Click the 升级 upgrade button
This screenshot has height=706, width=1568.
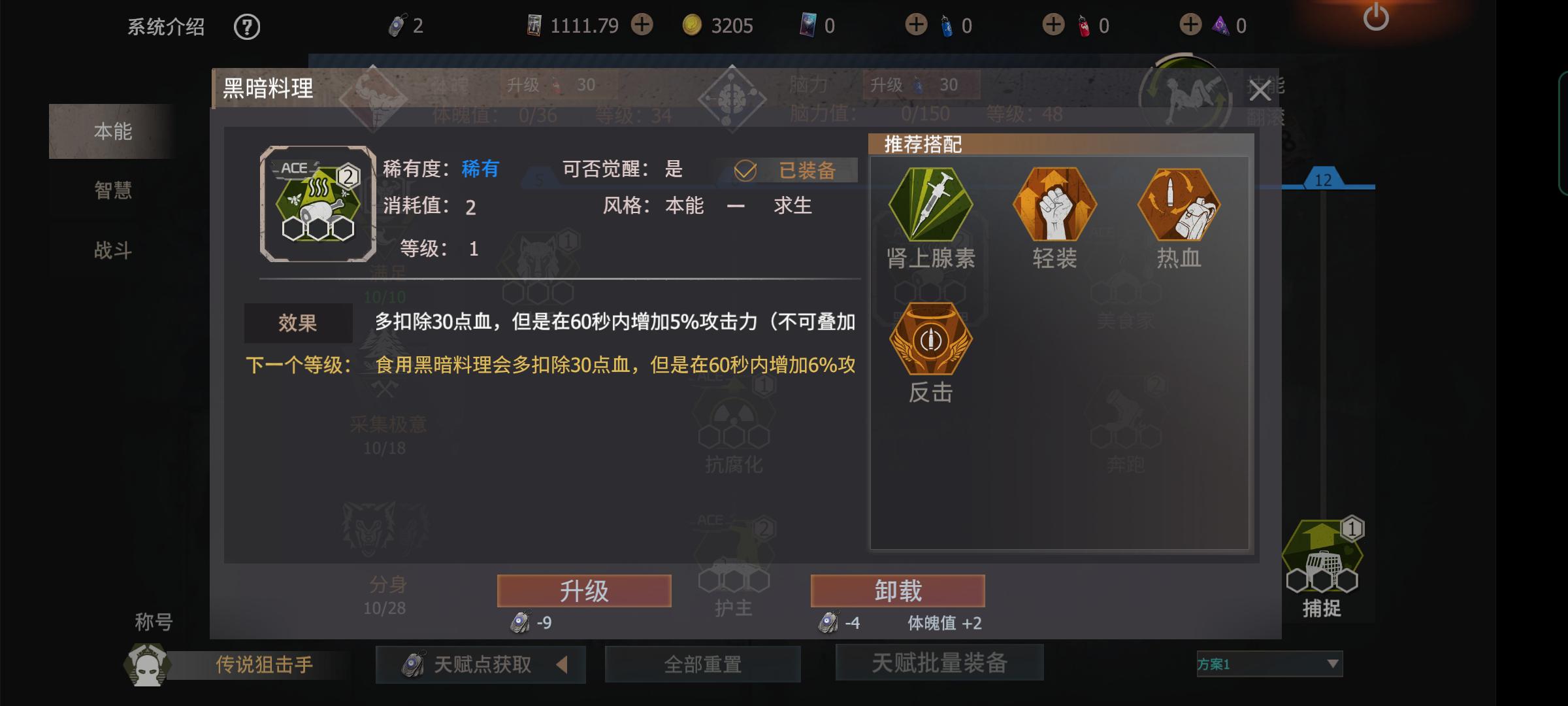pos(584,591)
